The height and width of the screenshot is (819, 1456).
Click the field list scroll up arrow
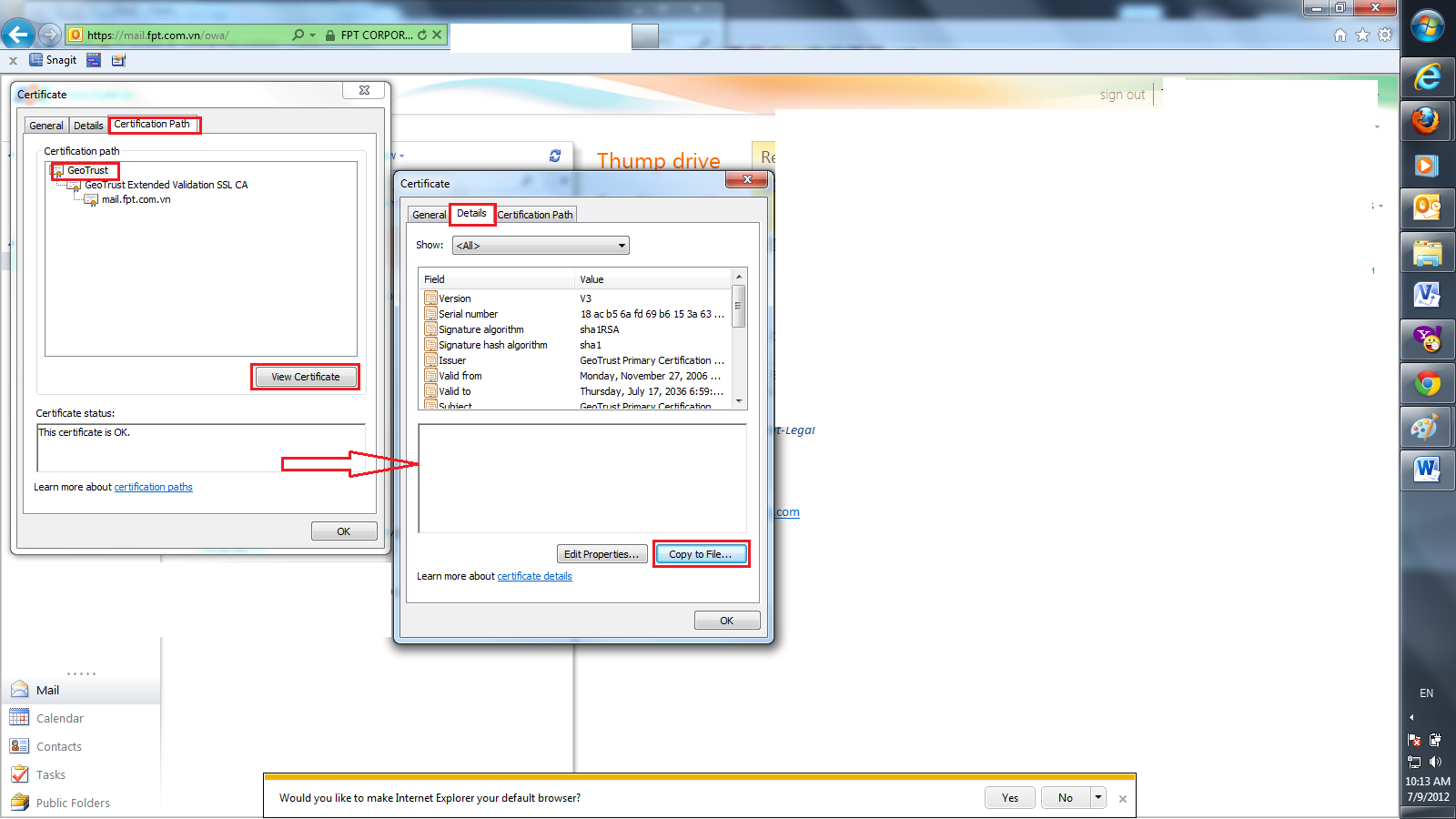(739, 277)
